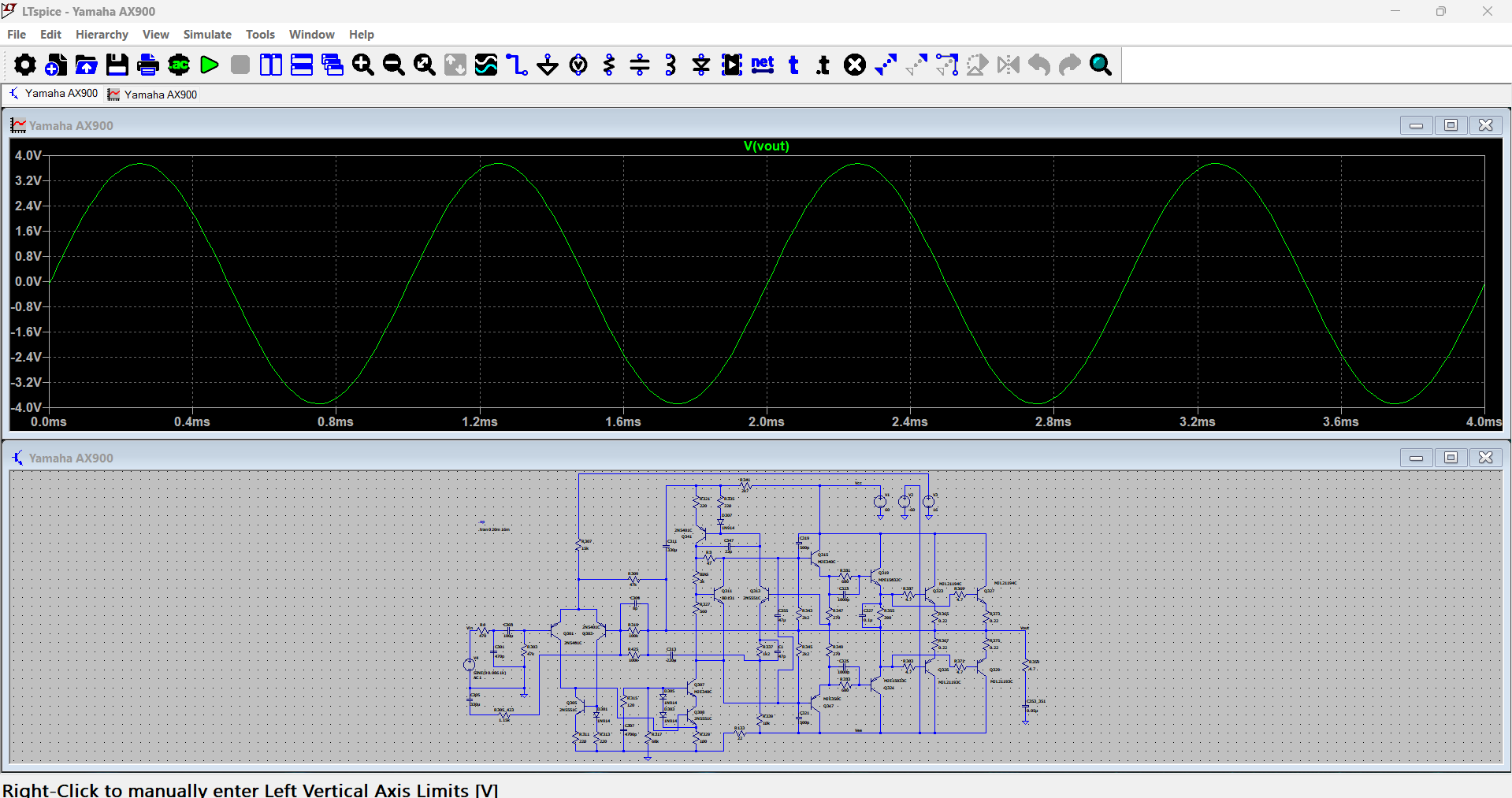Tile windows vertically

coord(271,65)
